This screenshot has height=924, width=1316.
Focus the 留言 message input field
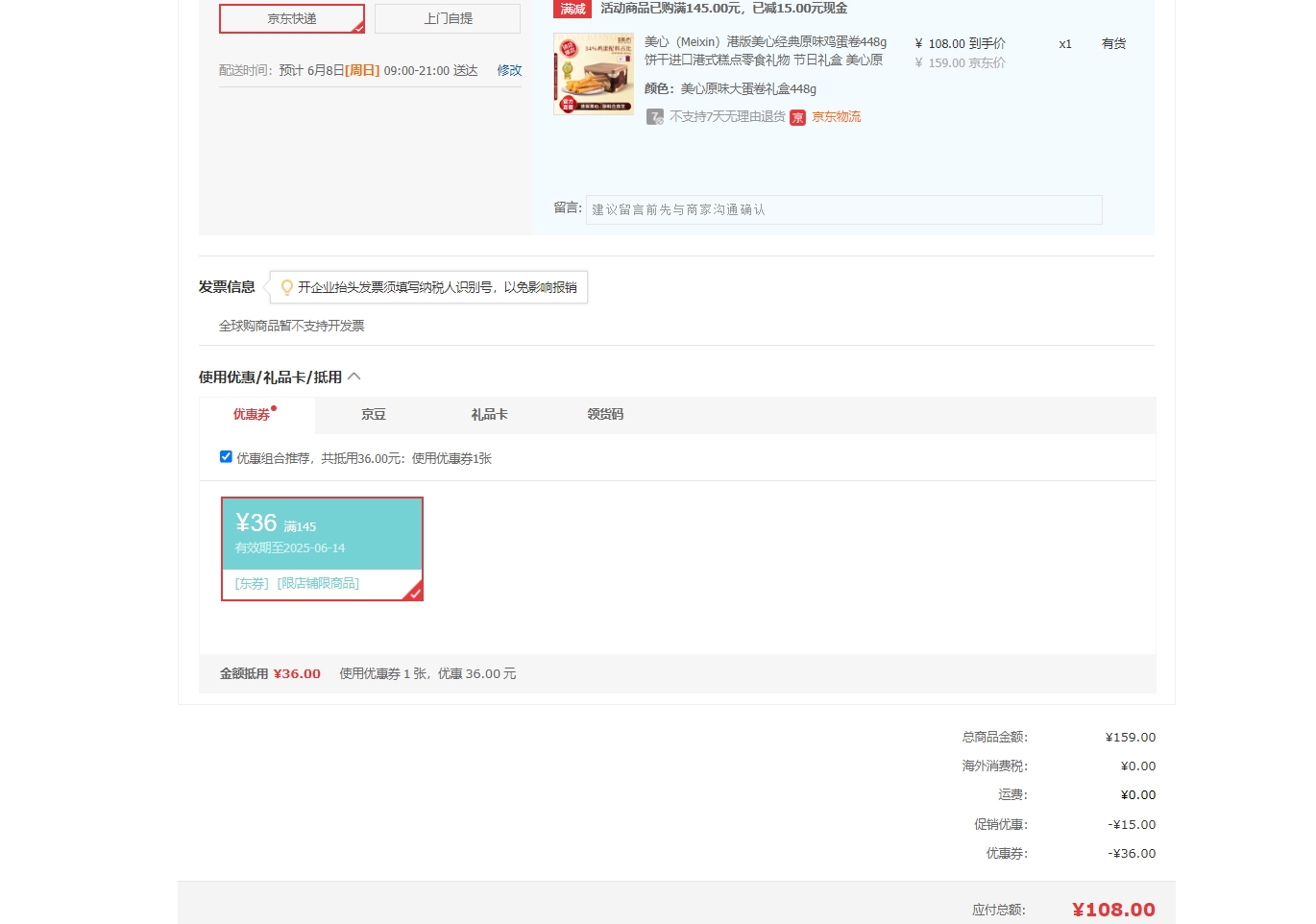[x=843, y=209]
